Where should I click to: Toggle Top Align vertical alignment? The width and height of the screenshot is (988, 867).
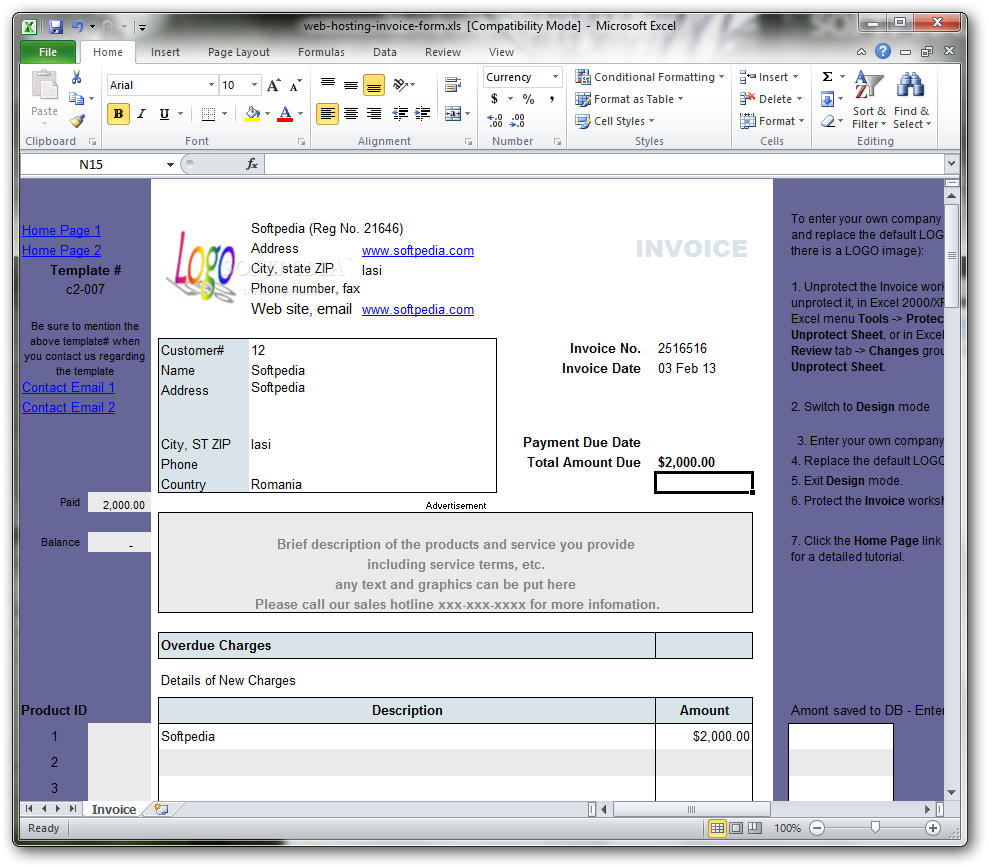[328, 84]
